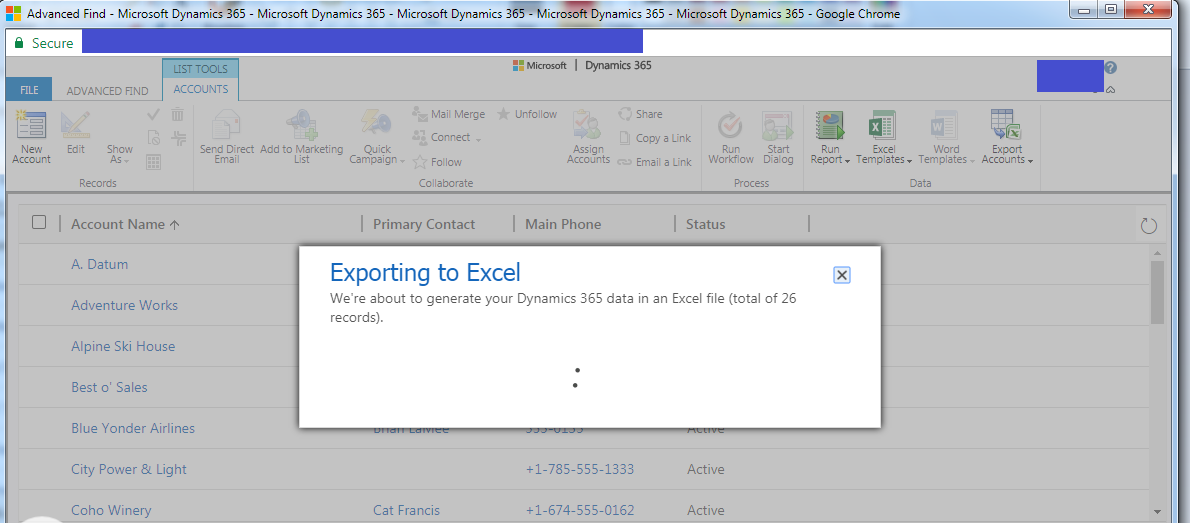
Task: Open the Blue Yonder Airlines account link
Action: coord(133,428)
